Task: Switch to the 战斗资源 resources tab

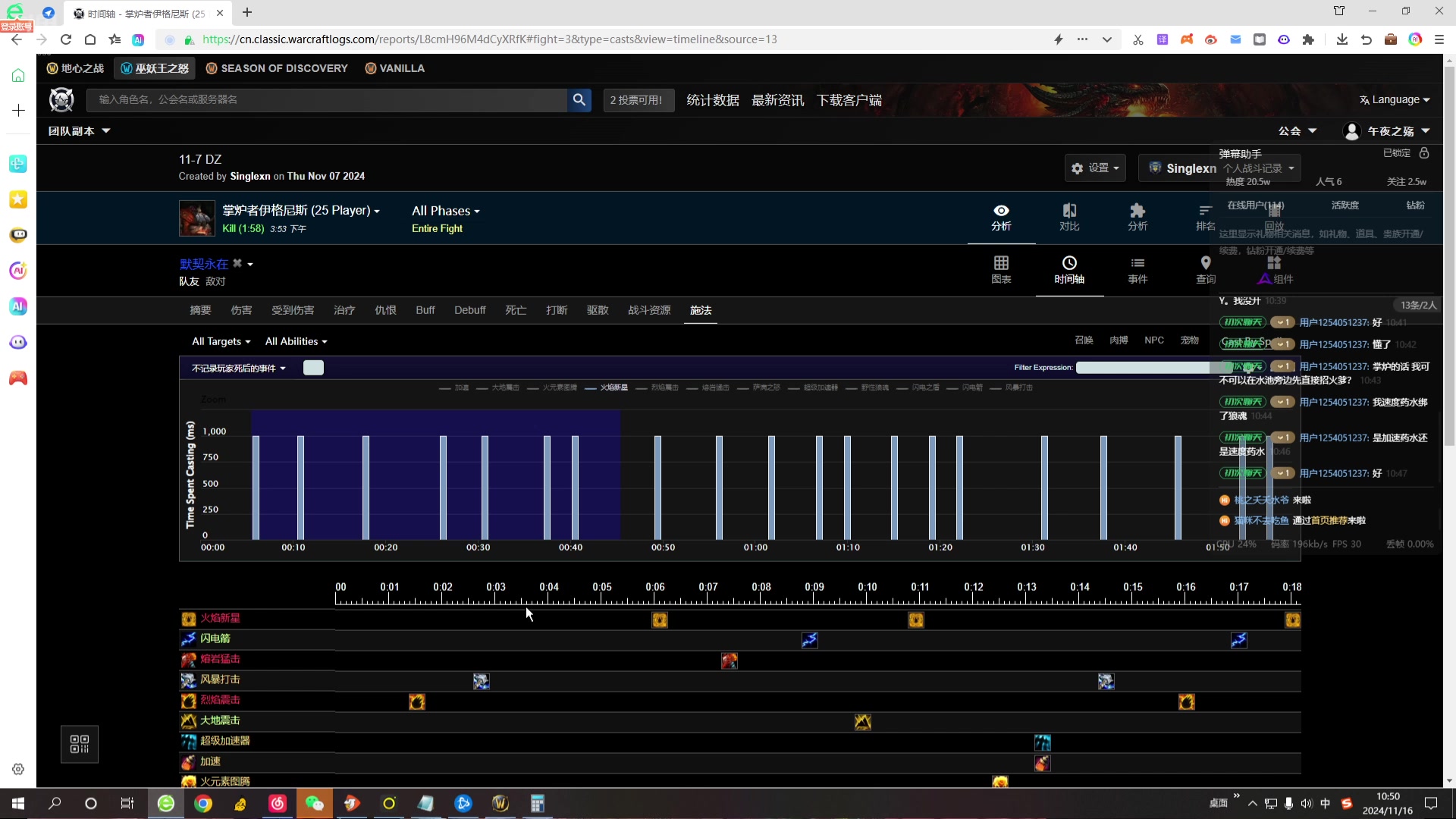Action: 649,310
